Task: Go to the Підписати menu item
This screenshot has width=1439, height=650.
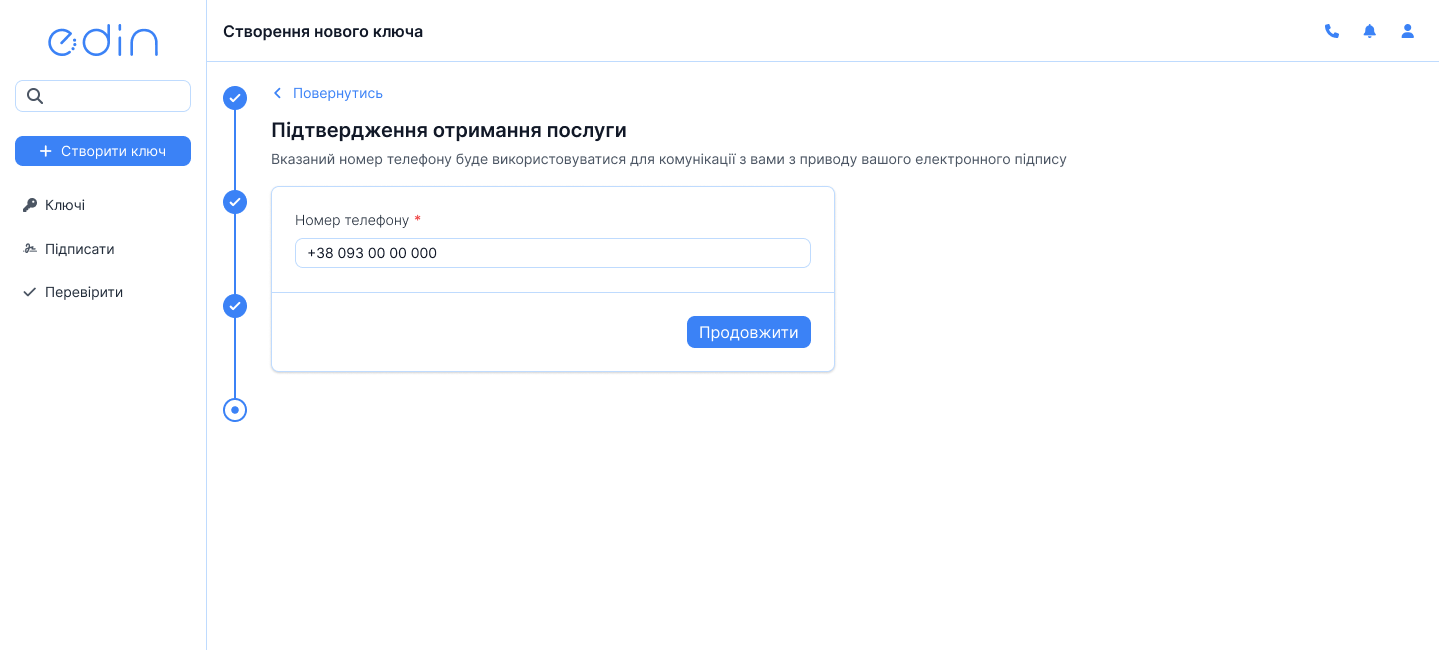Action: click(79, 249)
